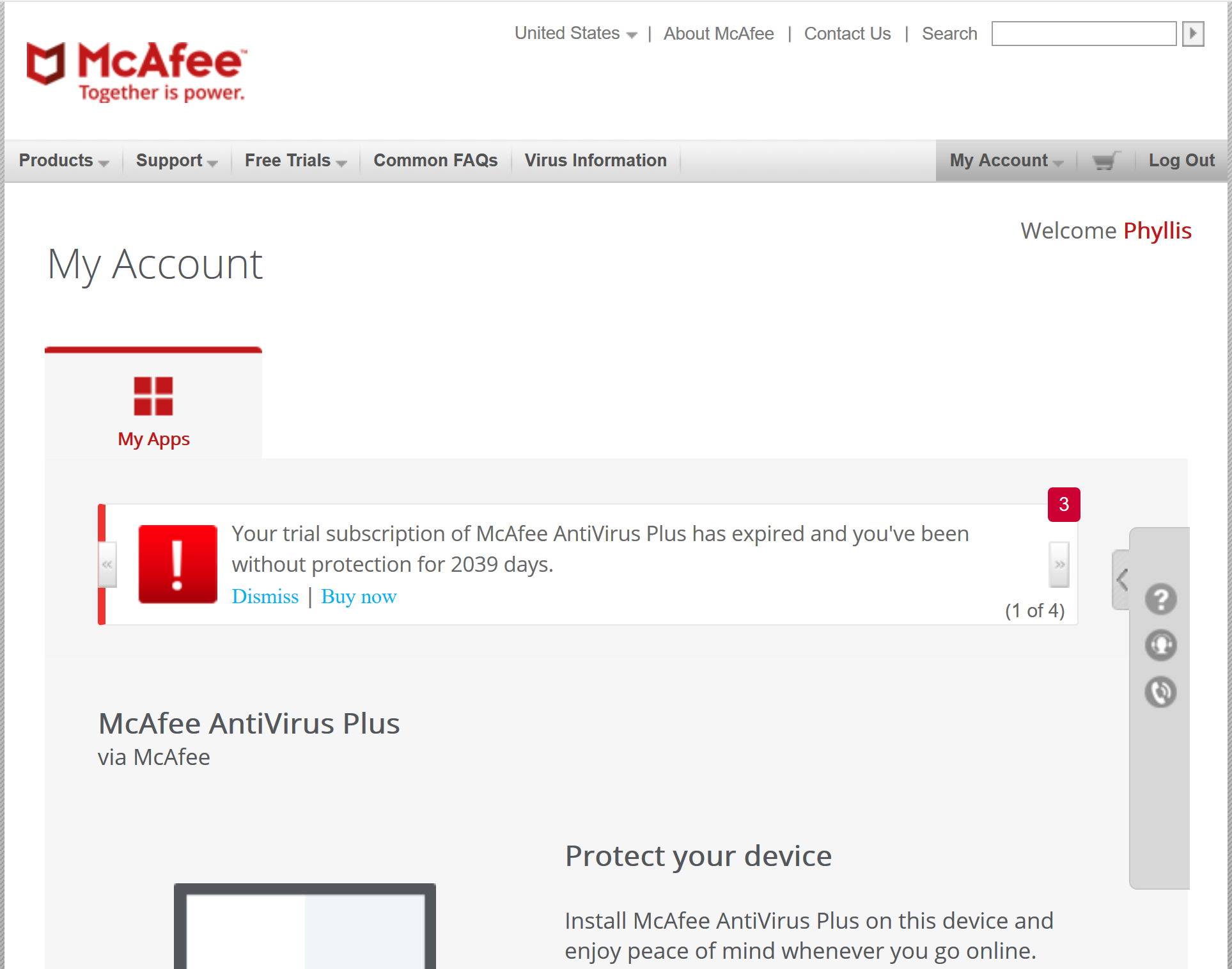Click the search text field

(x=1084, y=33)
